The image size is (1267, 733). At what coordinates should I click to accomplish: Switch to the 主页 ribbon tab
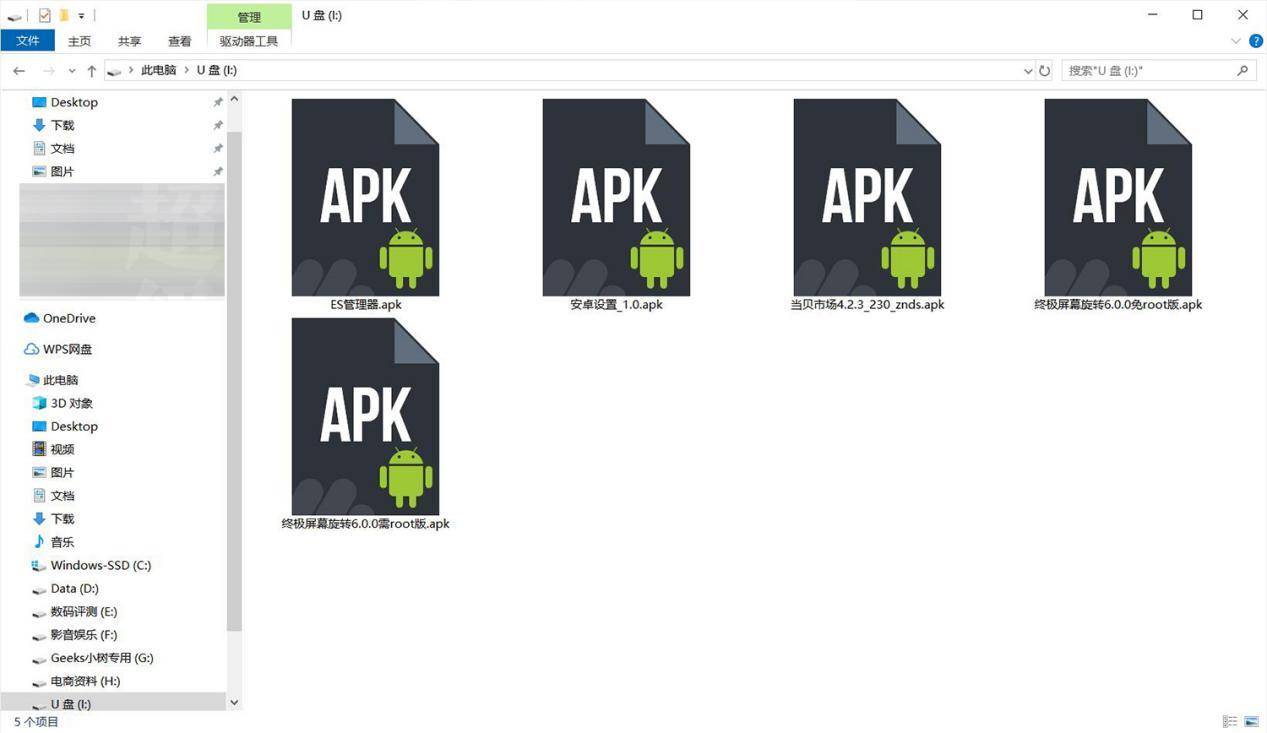tap(79, 41)
